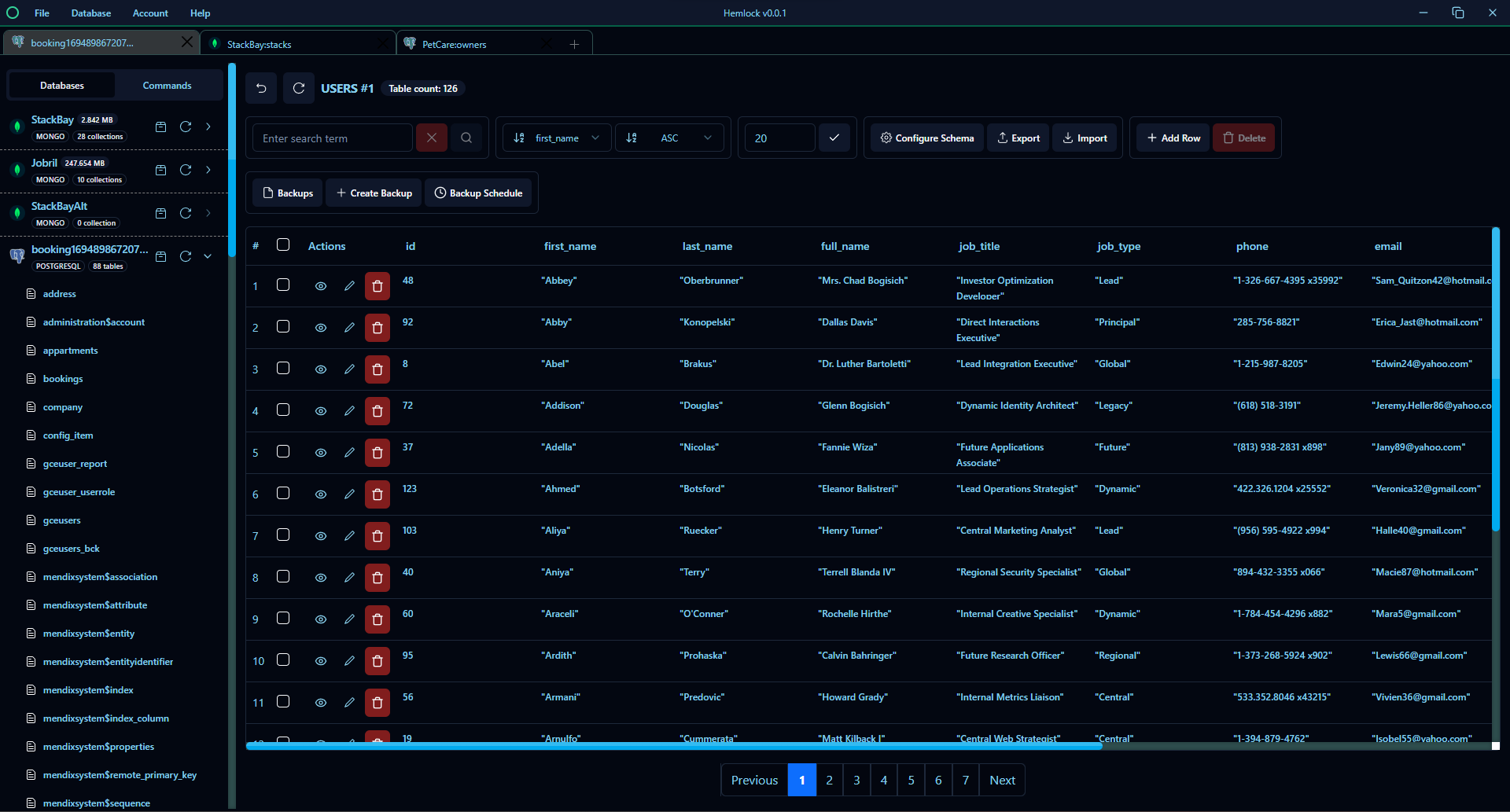Refresh the USERS table with the reload icon
1510x812 pixels.
click(x=299, y=88)
